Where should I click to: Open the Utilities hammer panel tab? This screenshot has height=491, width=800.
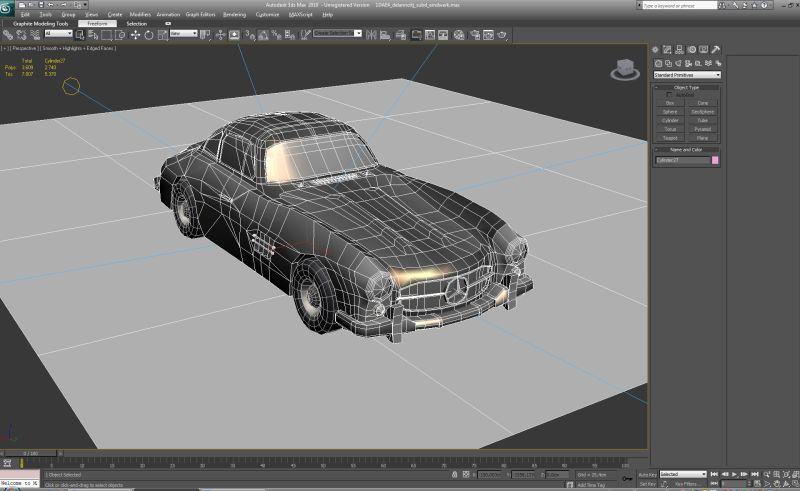pos(715,50)
